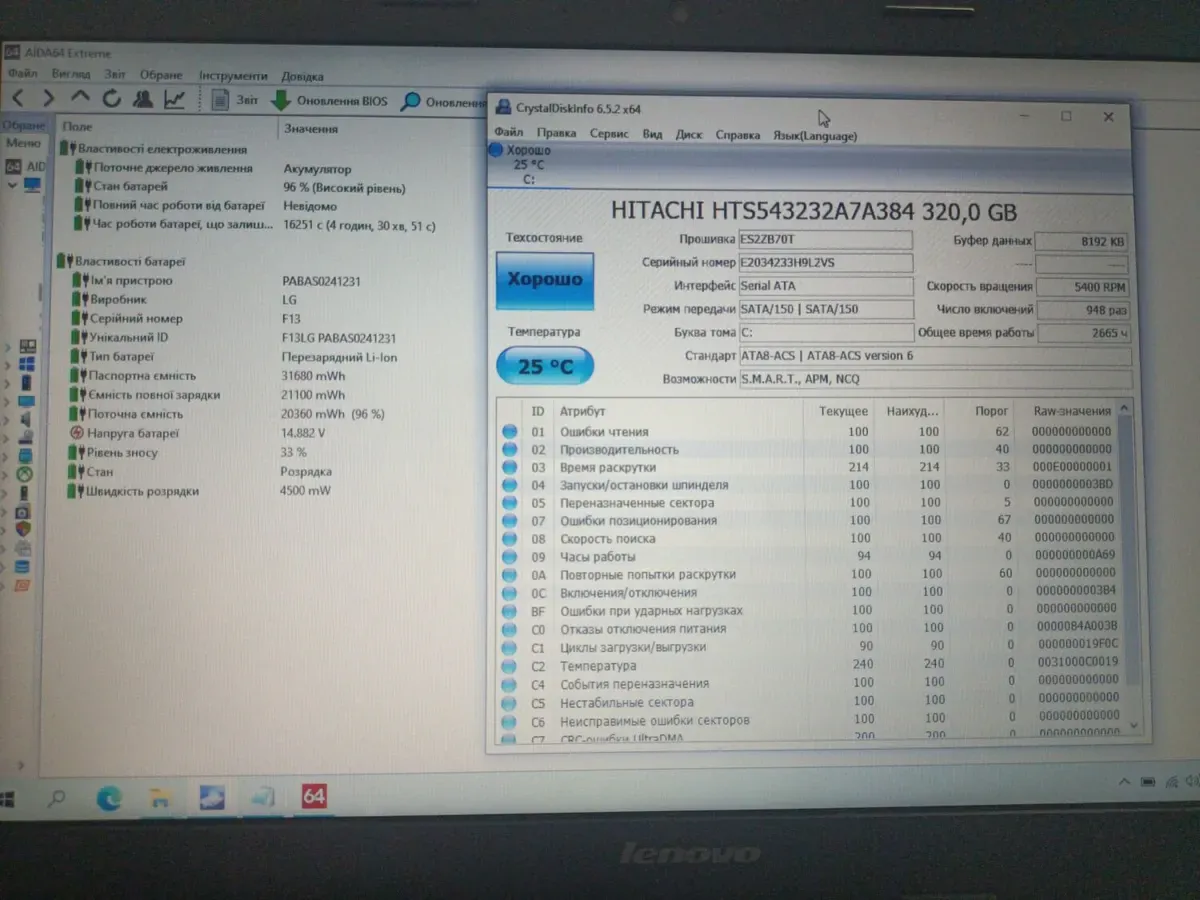Go up one level with Up arrow
1200x900 pixels.
tap(80, 98)
